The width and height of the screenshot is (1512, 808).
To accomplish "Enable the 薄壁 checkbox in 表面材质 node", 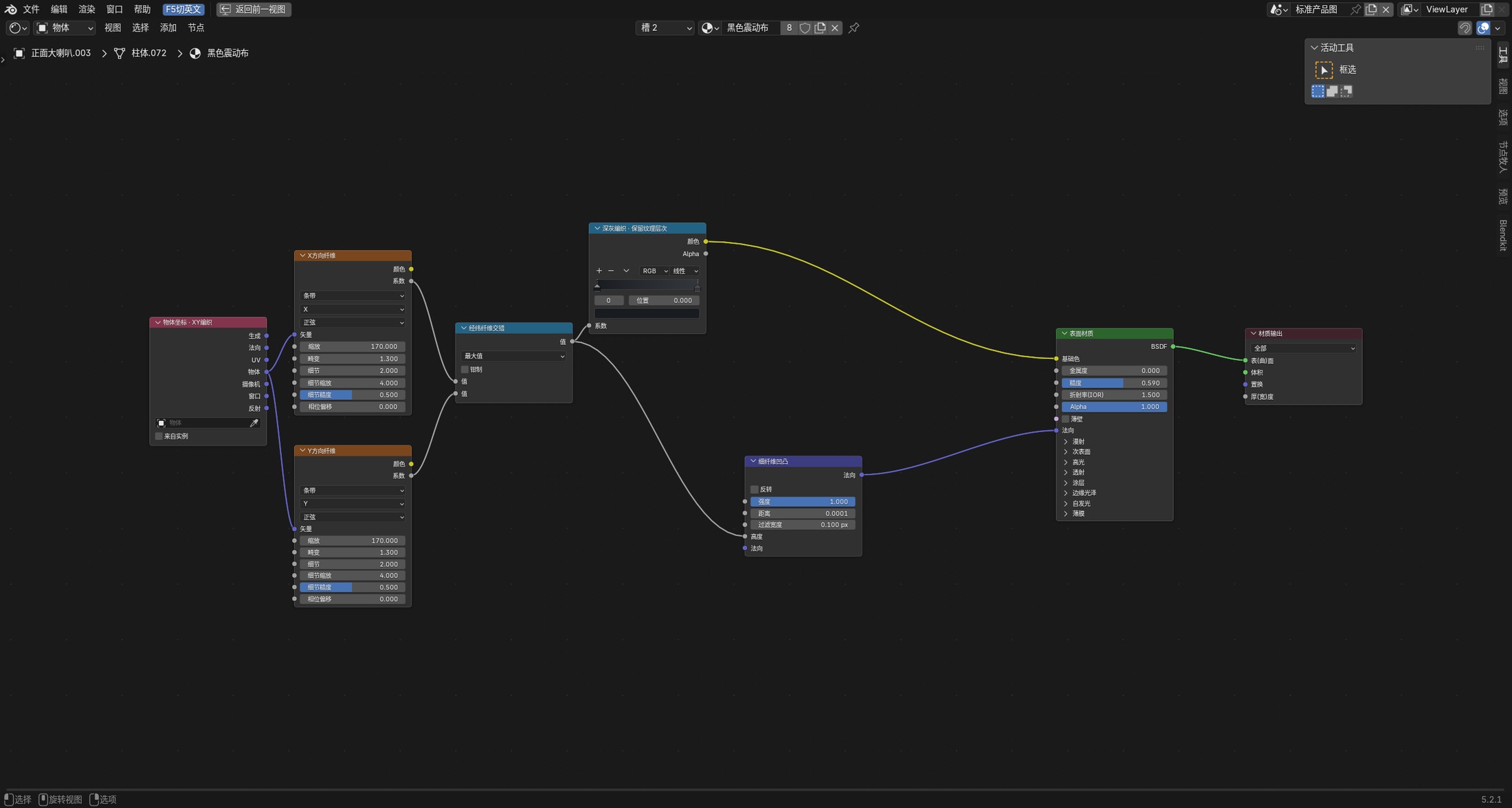I will pyautogui.click(x=1066, y=419).
